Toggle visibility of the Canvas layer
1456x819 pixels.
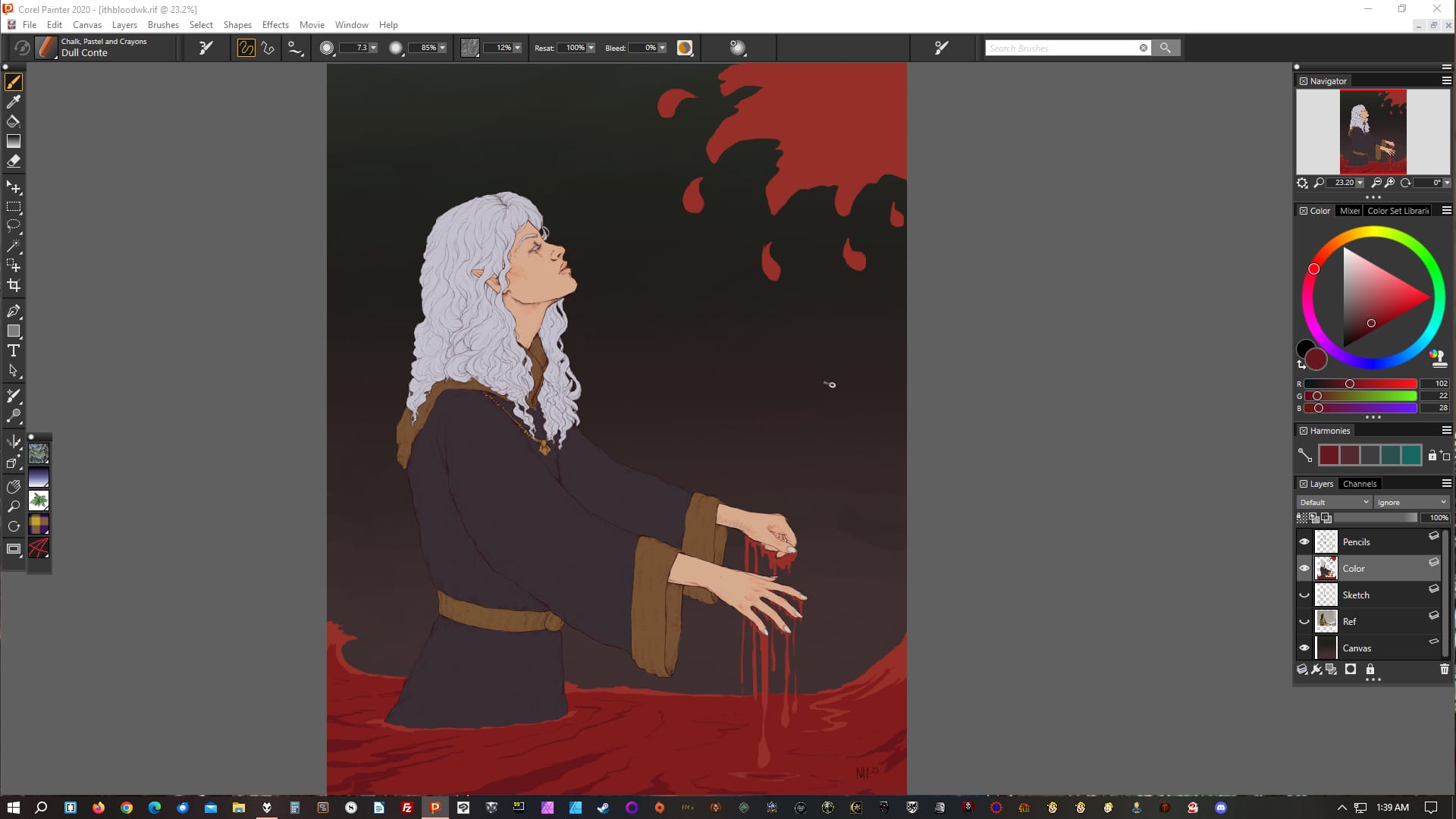pyautogui.click(x=1304, y=648)
